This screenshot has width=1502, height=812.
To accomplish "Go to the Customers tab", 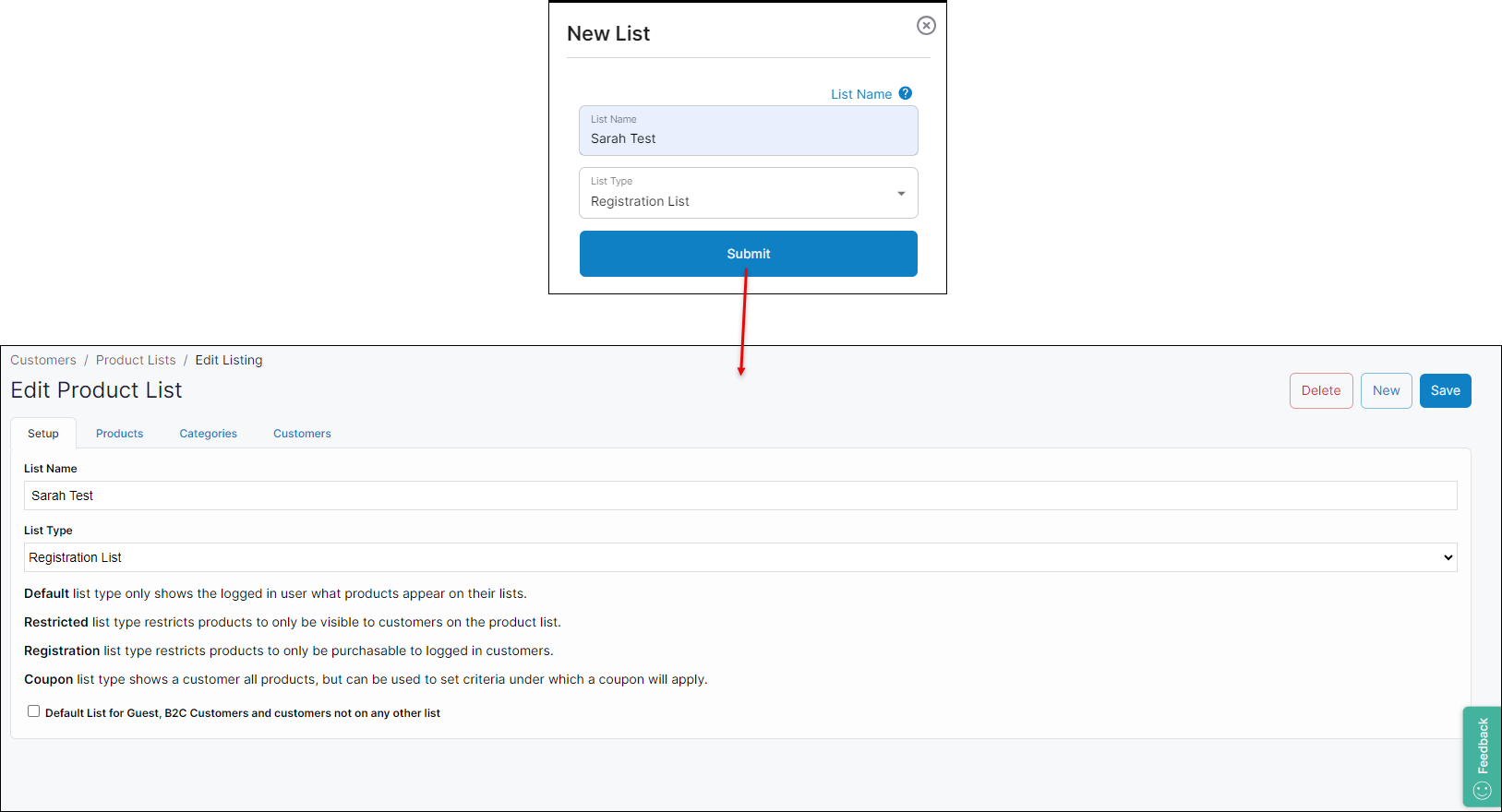I will (302, 434).
